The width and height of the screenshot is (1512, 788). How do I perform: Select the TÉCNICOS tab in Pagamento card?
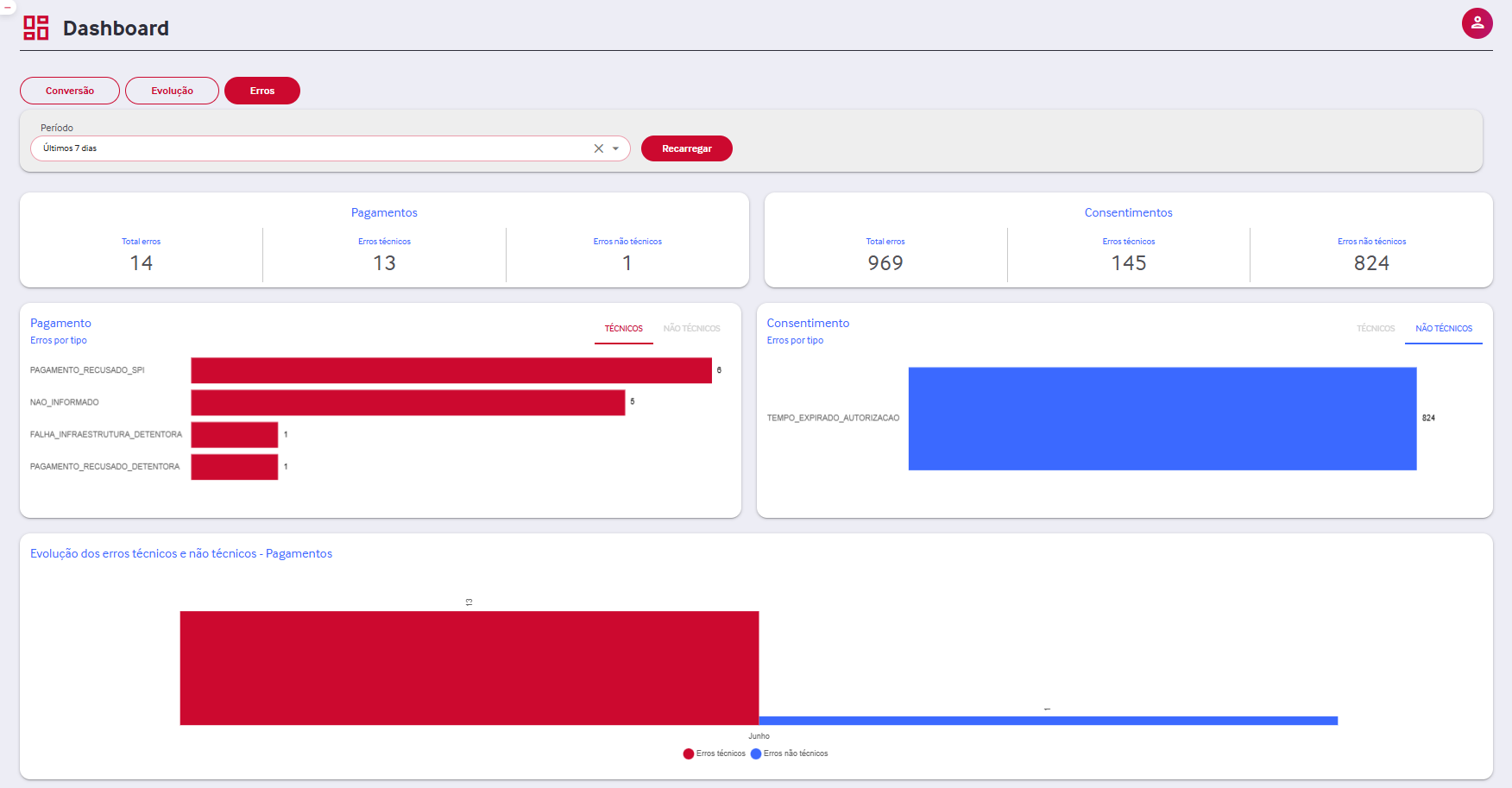coord(623,329)
